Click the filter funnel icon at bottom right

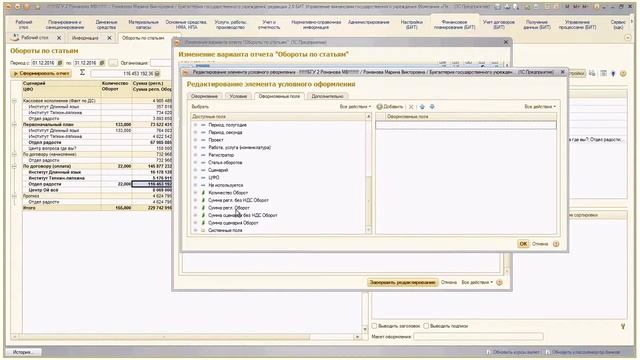coord(623,326)
